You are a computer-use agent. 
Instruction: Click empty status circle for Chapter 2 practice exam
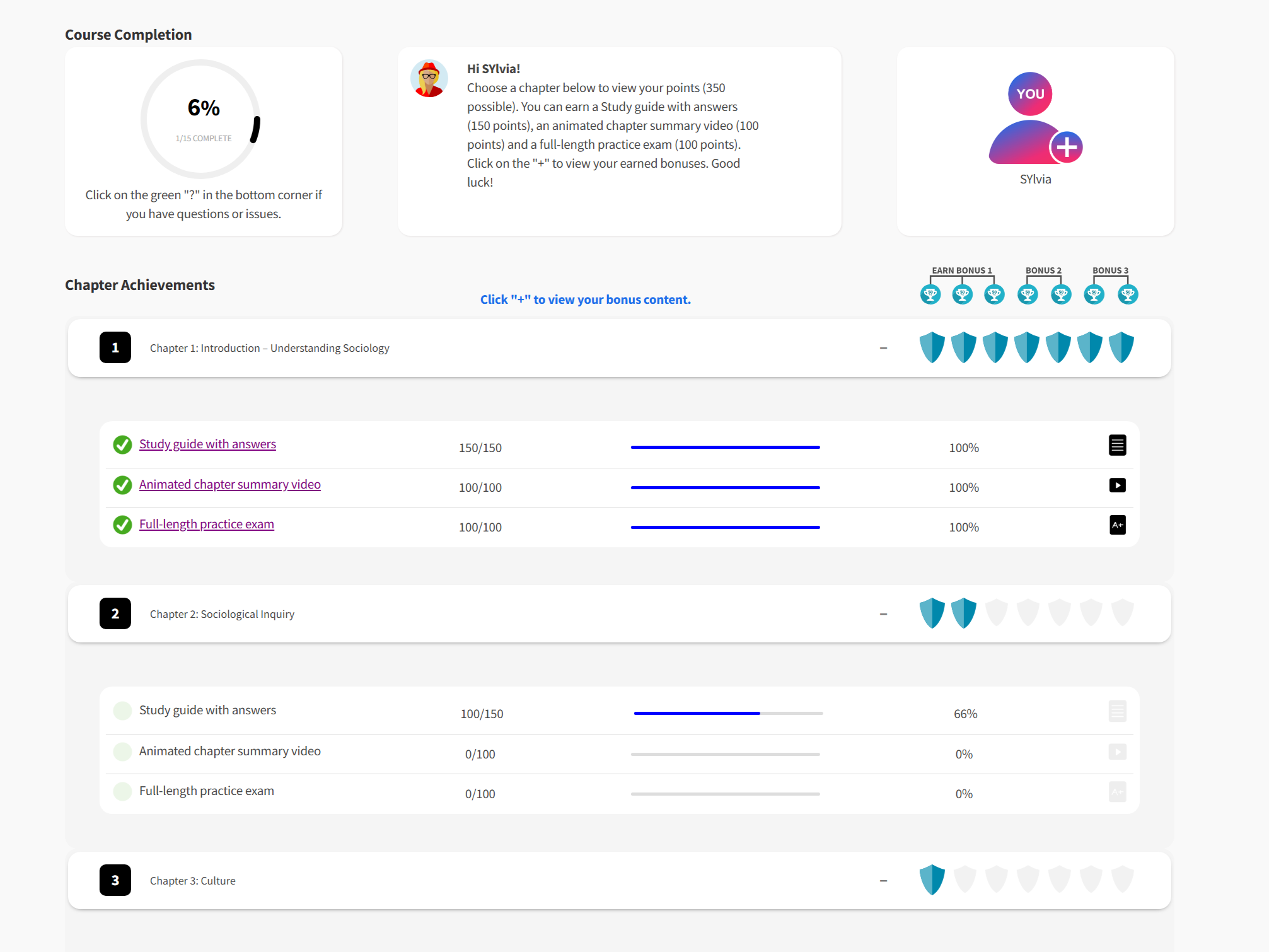pyautogui.click(x=122, y=791)
